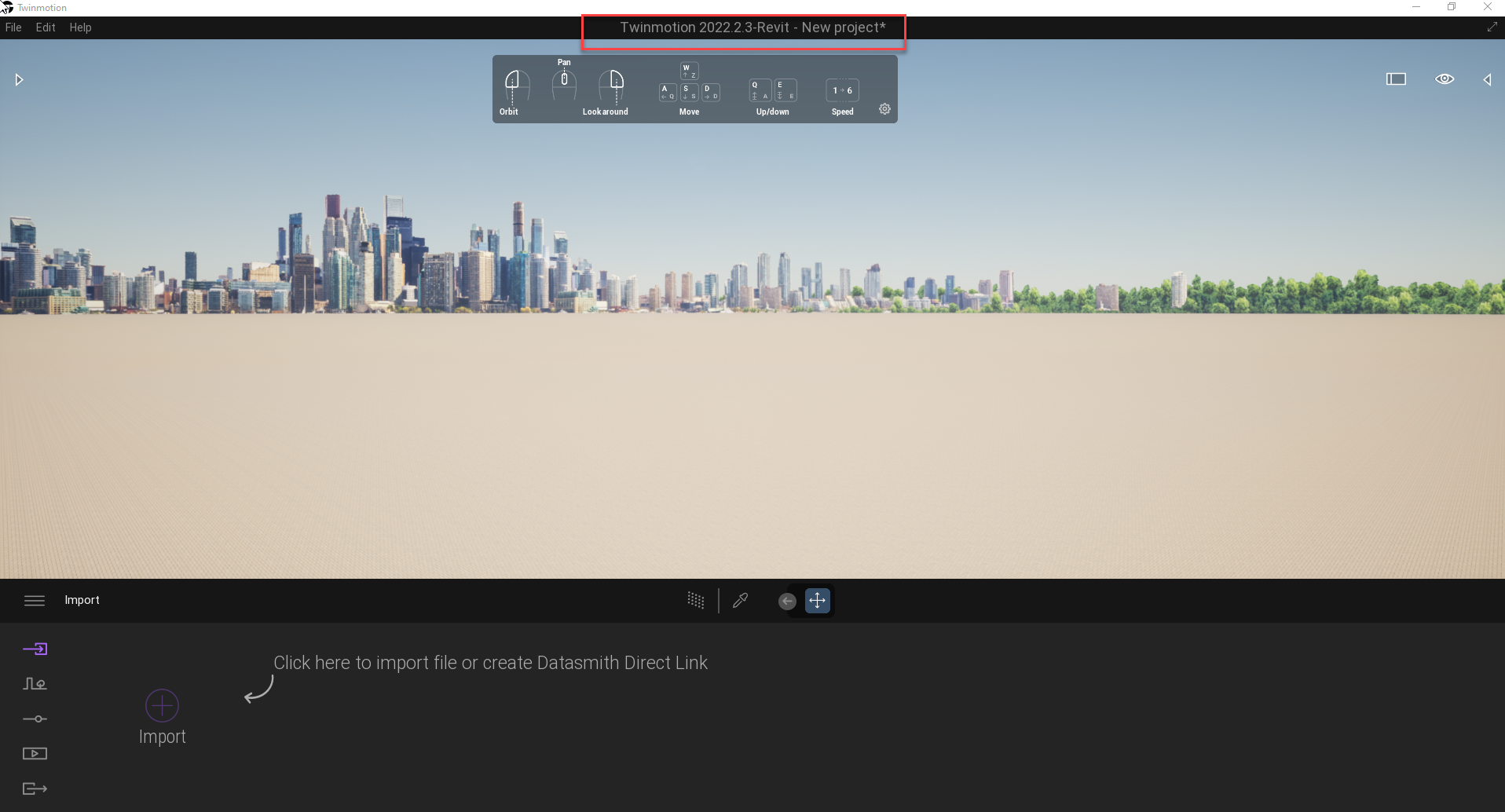Click the Up/down Q E keys icon

(x=773, y=90)
